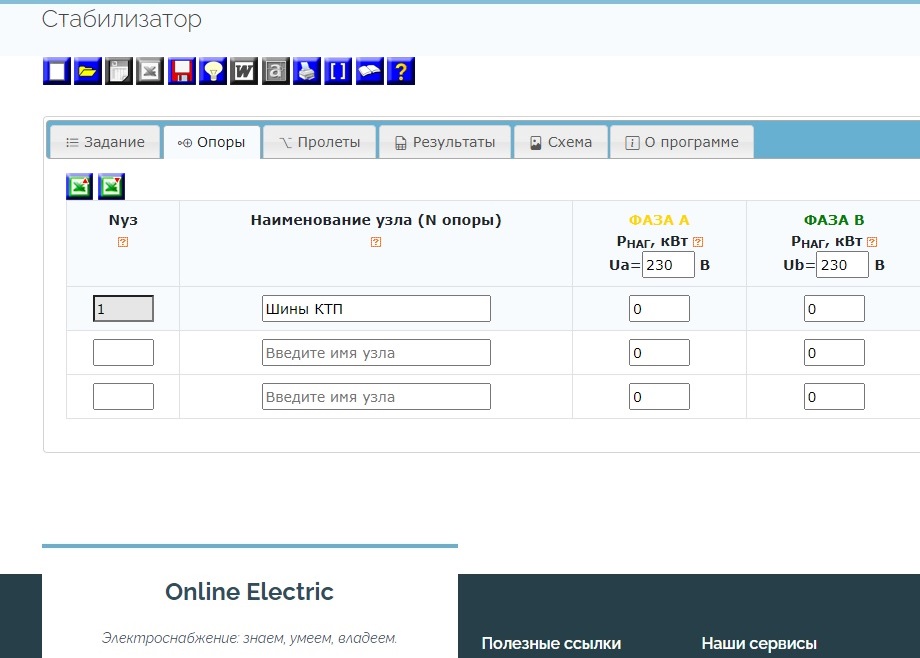
Task: Click 'Электроснабжение: знаем, умеем, владеем.' slogan
Action: click(x=249, y=638)
